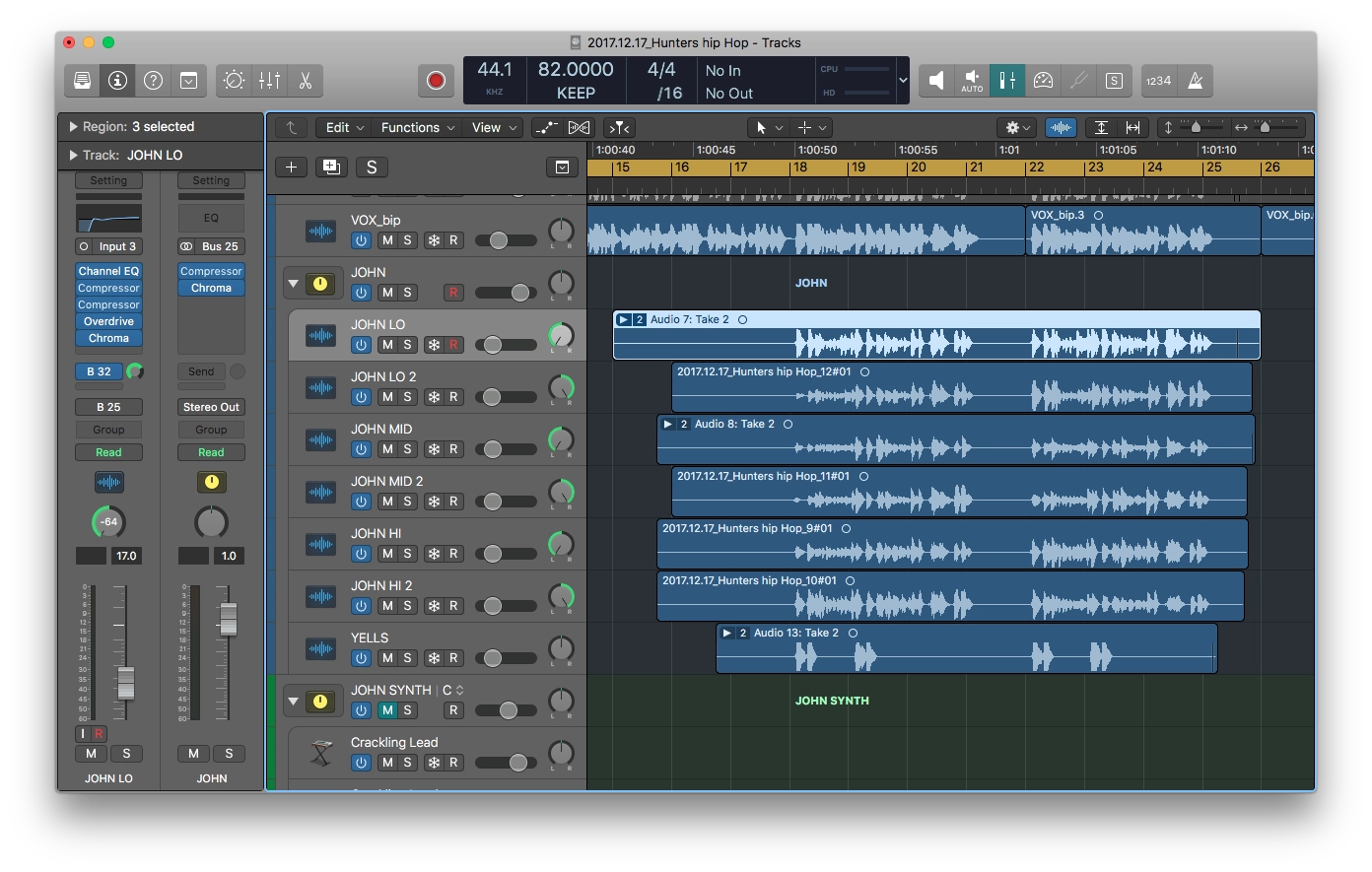Image resolution: width=1372 pixels, height=872 pixels.
Task: Expand the JOHN SYNTH track stack
Action: click(292, 701)
